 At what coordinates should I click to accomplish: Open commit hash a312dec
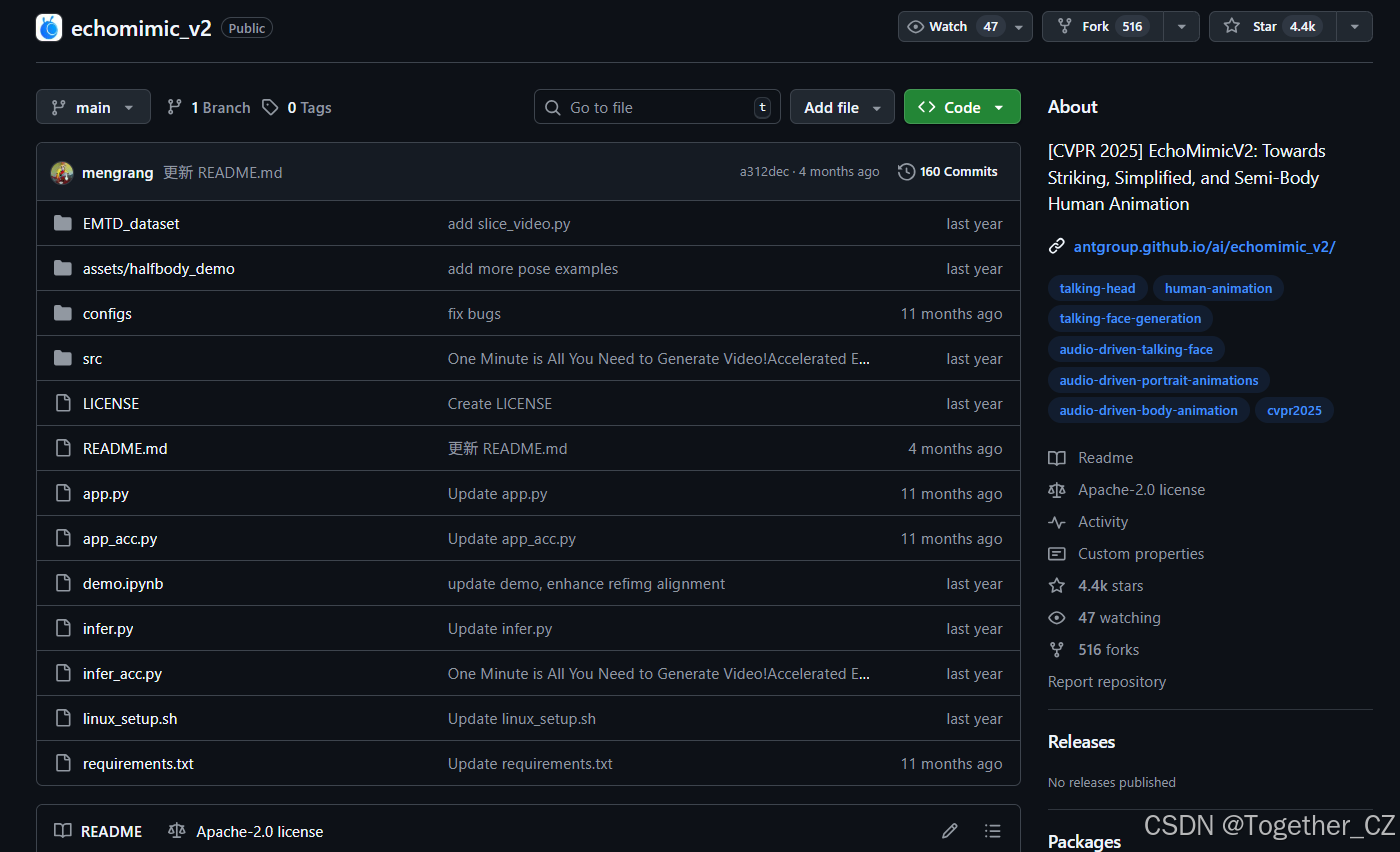pyautogui.click(x=765, y=172)
